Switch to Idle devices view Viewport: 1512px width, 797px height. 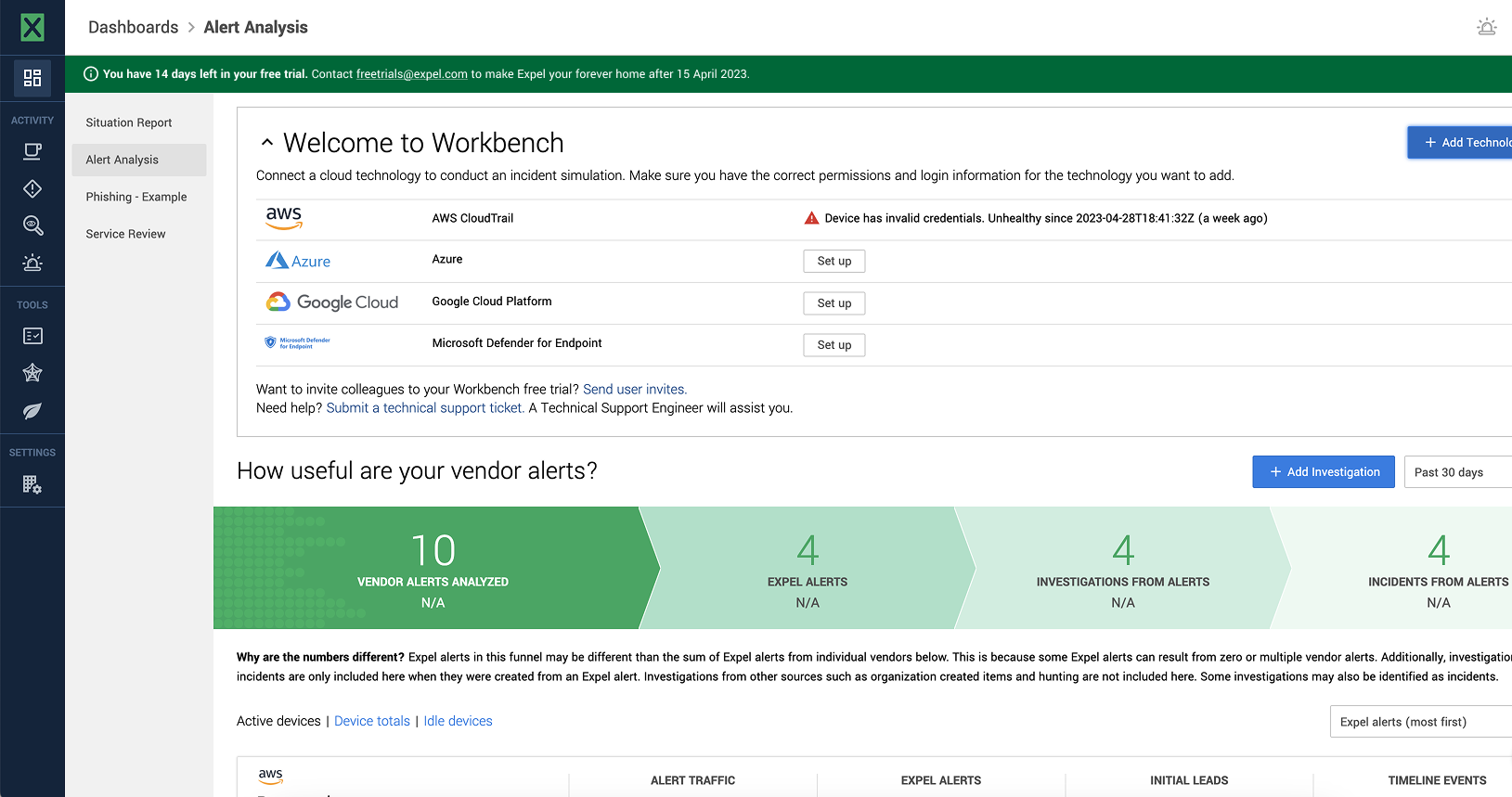tap(458, 721)
